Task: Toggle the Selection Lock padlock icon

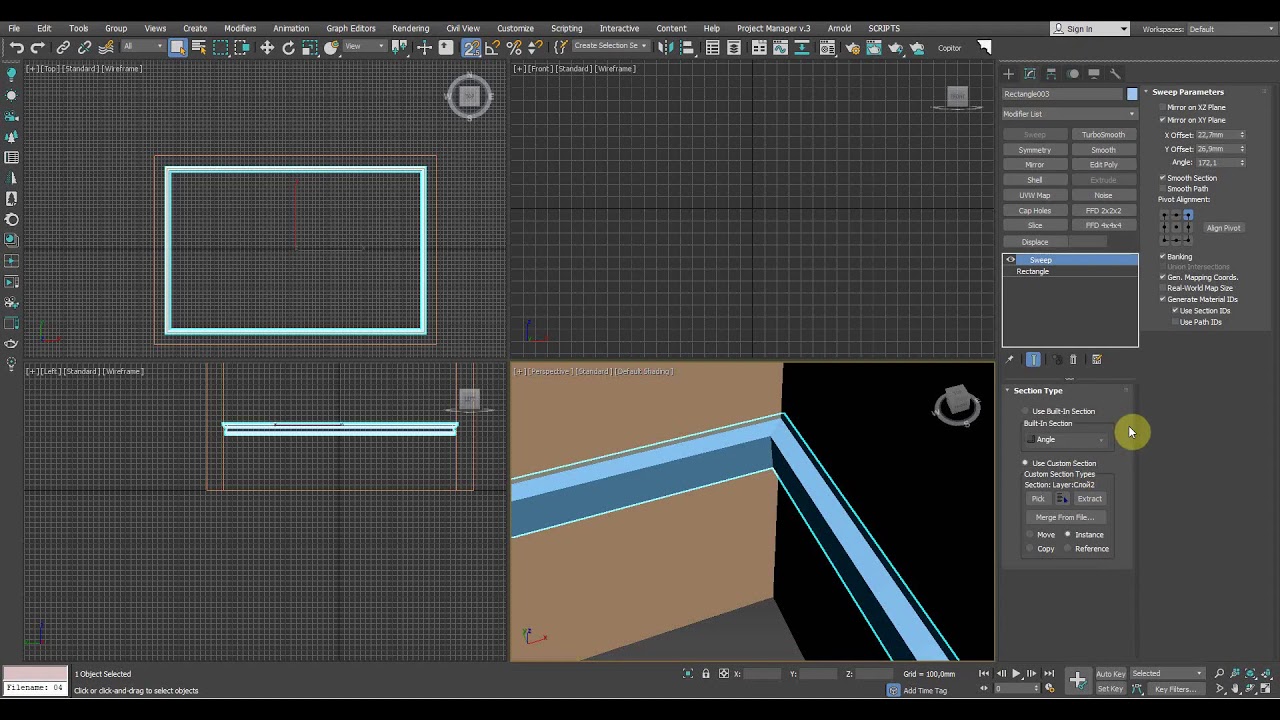Action: point(706,674)
